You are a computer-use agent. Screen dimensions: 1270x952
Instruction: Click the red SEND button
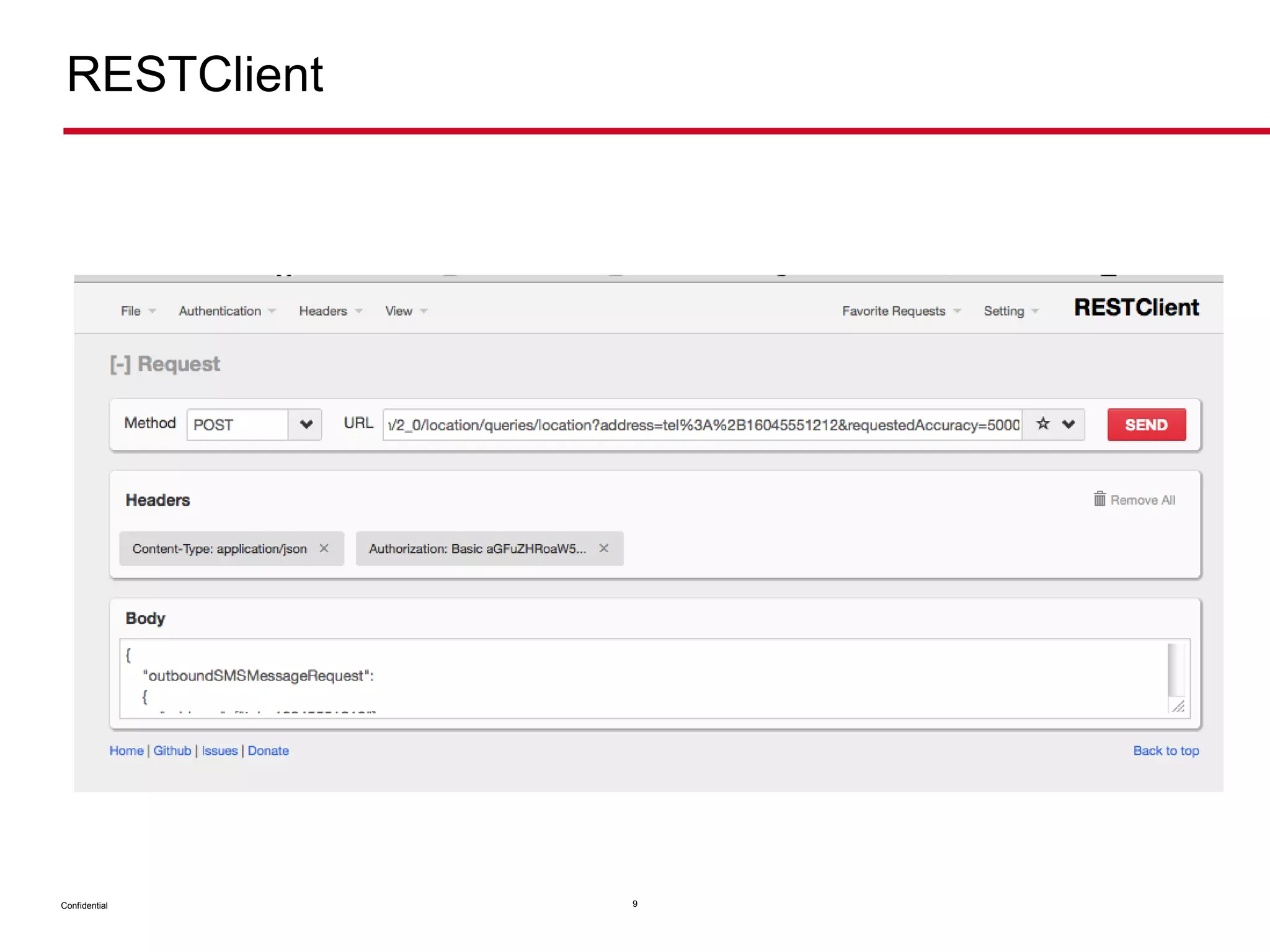pos(1147,425)
